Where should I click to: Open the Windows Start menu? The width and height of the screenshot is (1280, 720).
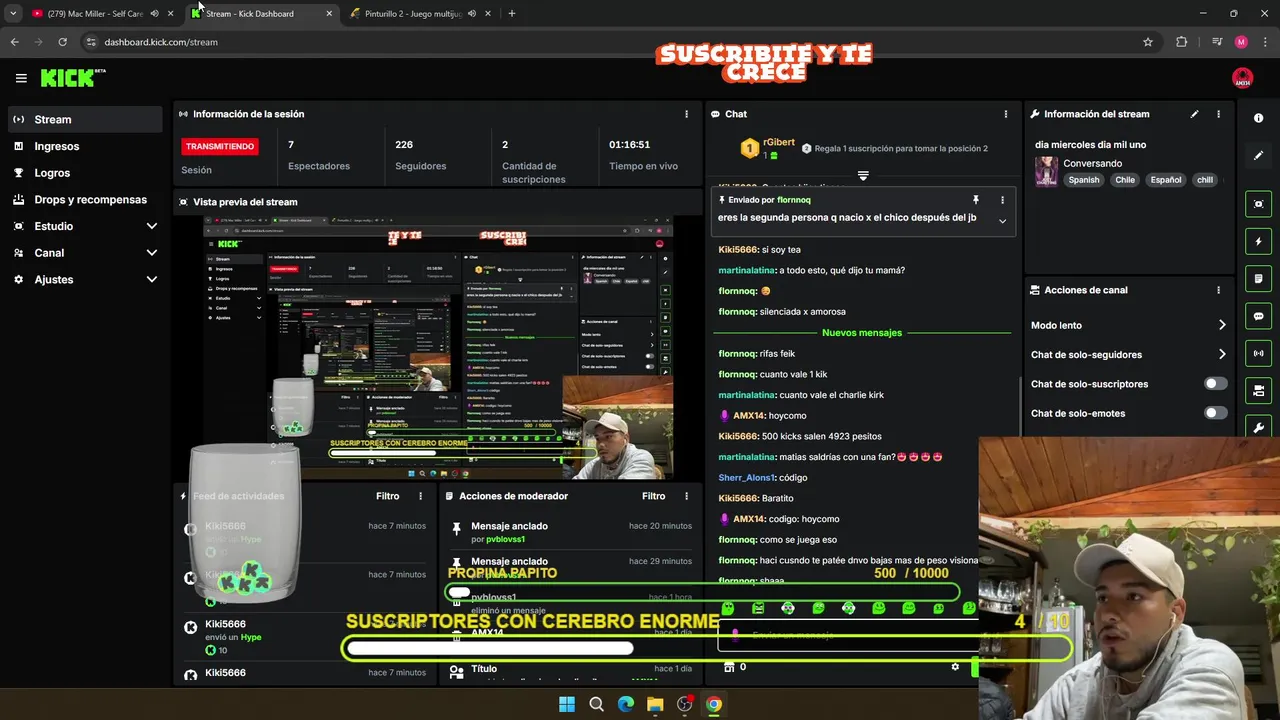pos(567,704)
